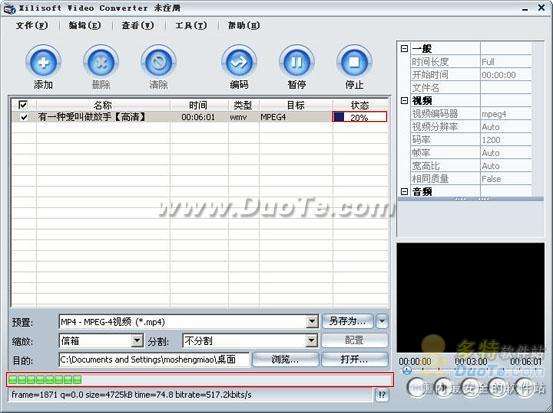Click the !? info icon beside status line
Image resolution: width=553 pixels, height=413 pixels.
tap(382, 395)
